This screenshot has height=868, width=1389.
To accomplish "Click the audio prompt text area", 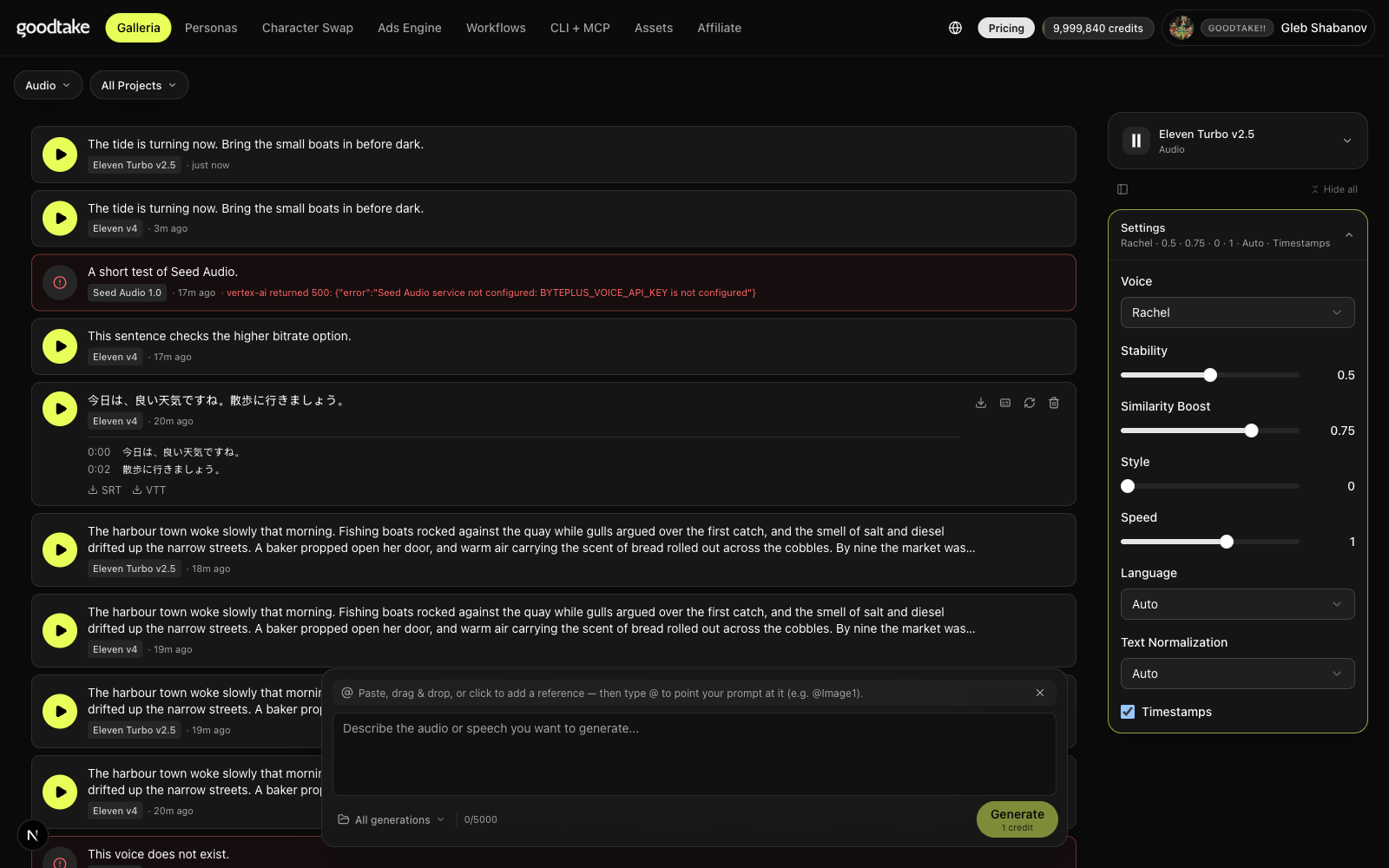I will [x=694, y=754].
